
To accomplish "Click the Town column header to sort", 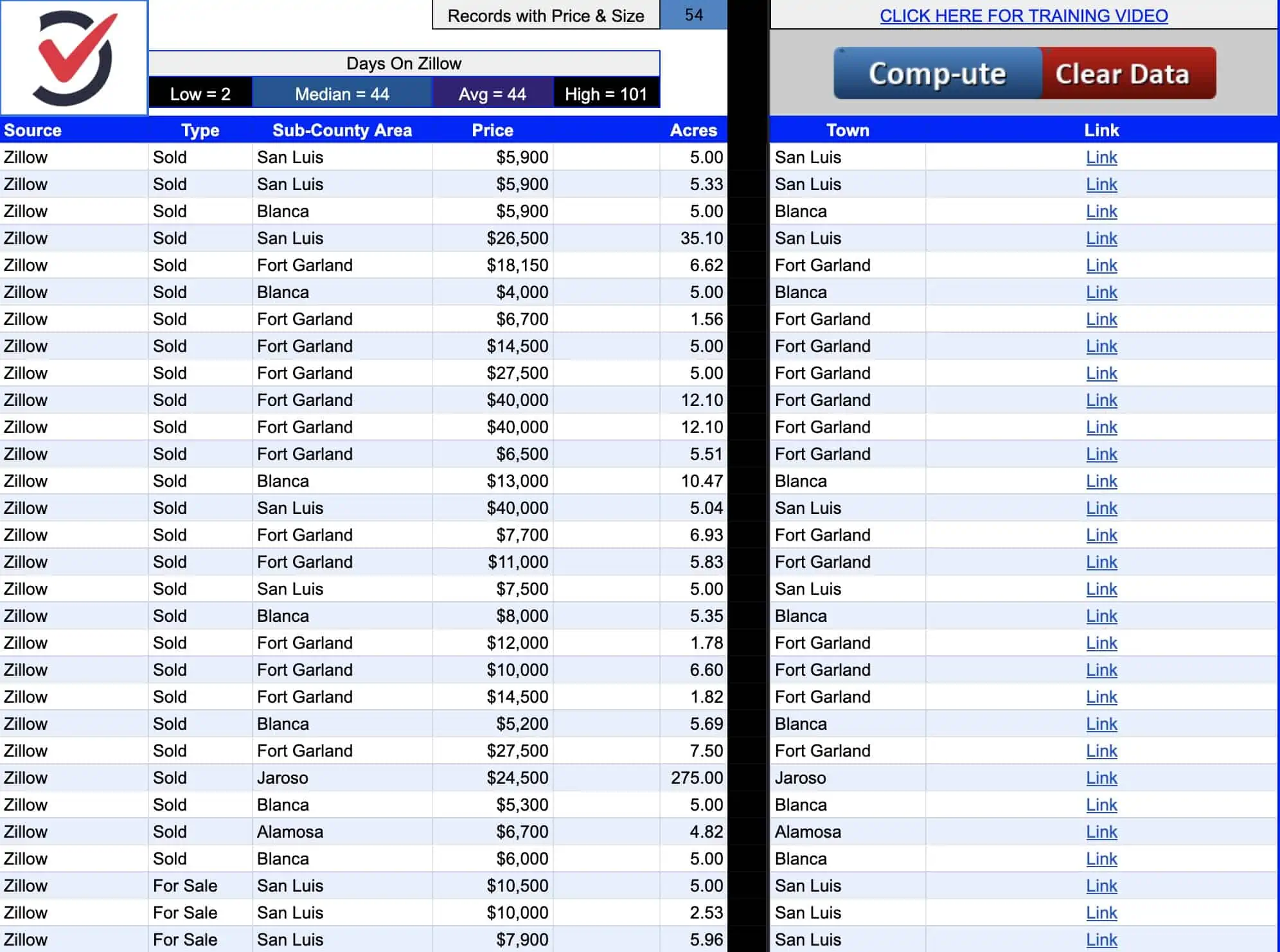I will (x=847, y=130).
